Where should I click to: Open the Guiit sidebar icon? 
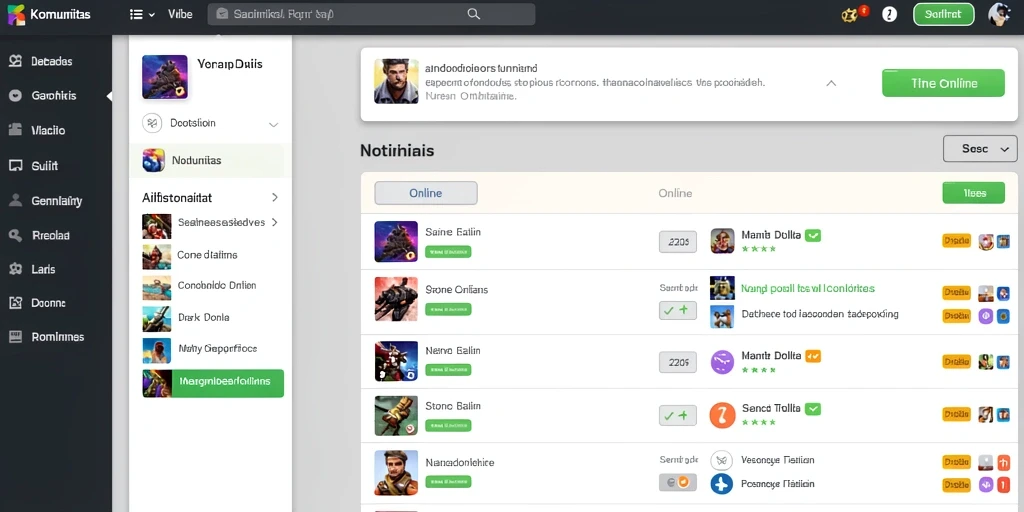(16, 166)
